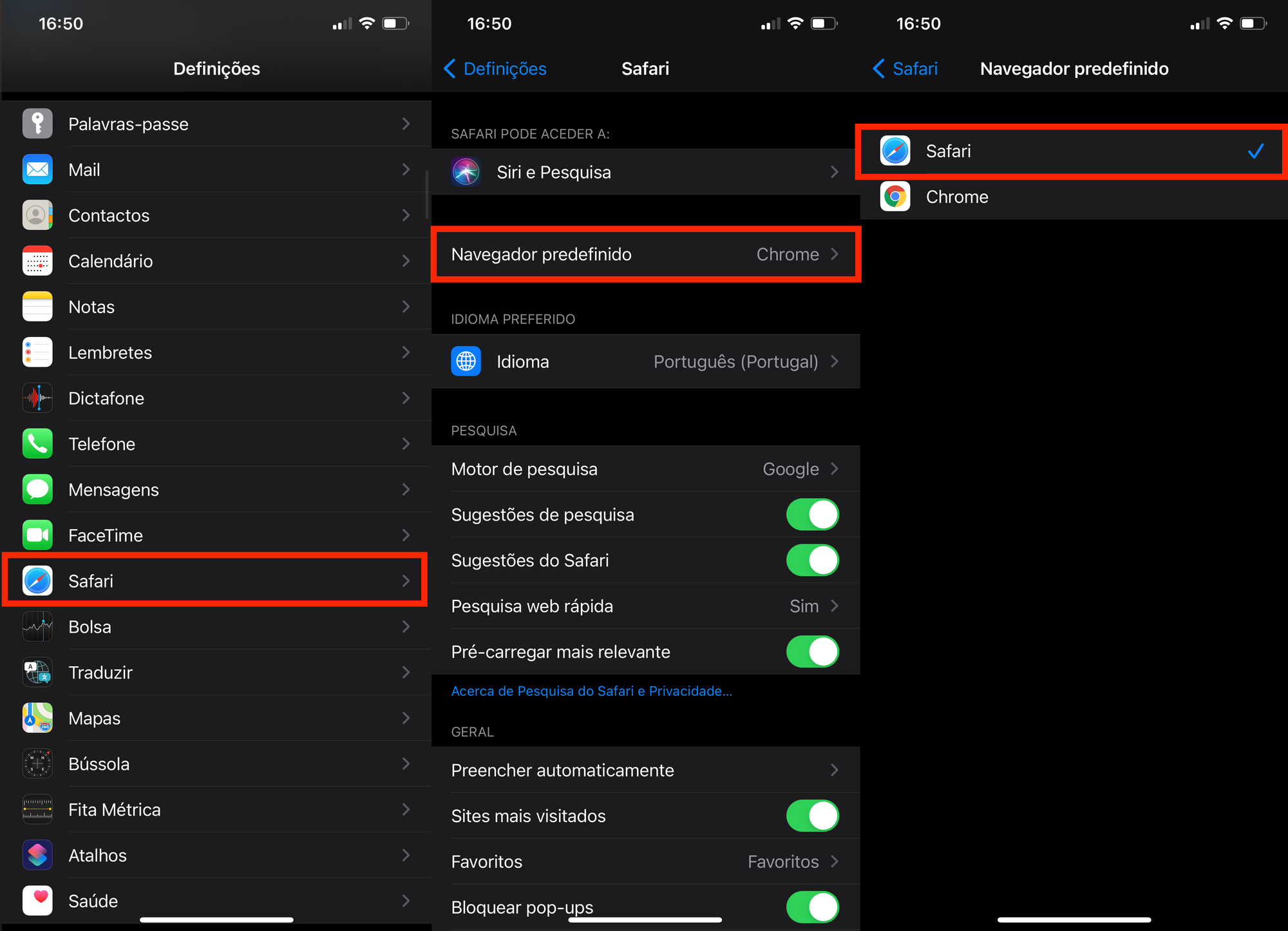The width and height of the screenshot is (1288, 931).
Task: Open Favoritos row chevron
Action: pos(835,862)
